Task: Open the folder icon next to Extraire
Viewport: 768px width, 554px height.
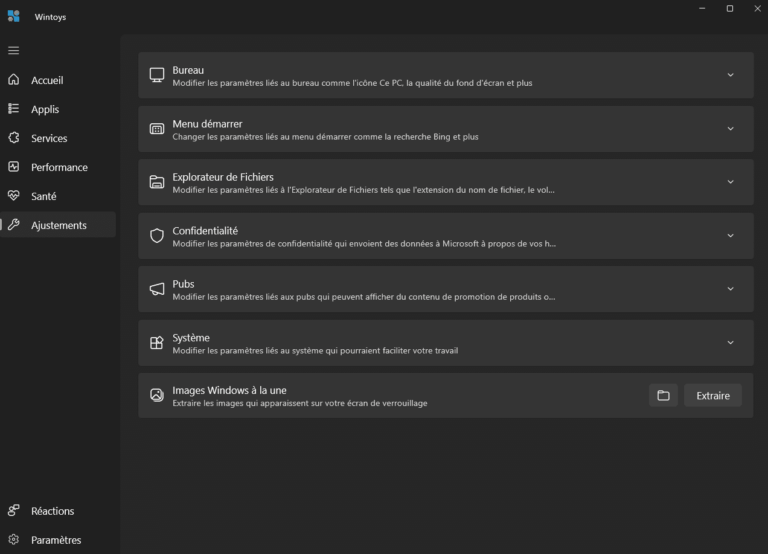Action: coord(662,395)
